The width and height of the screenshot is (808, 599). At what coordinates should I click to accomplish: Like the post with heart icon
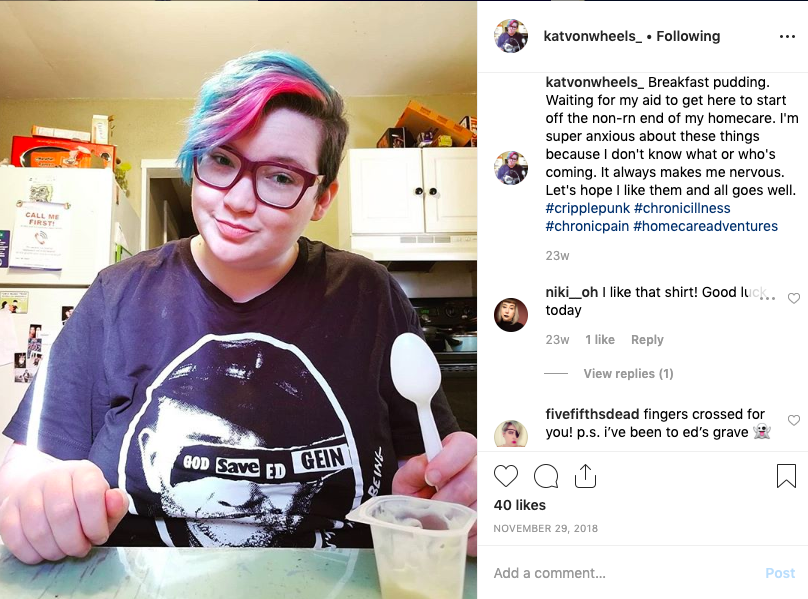506,476
